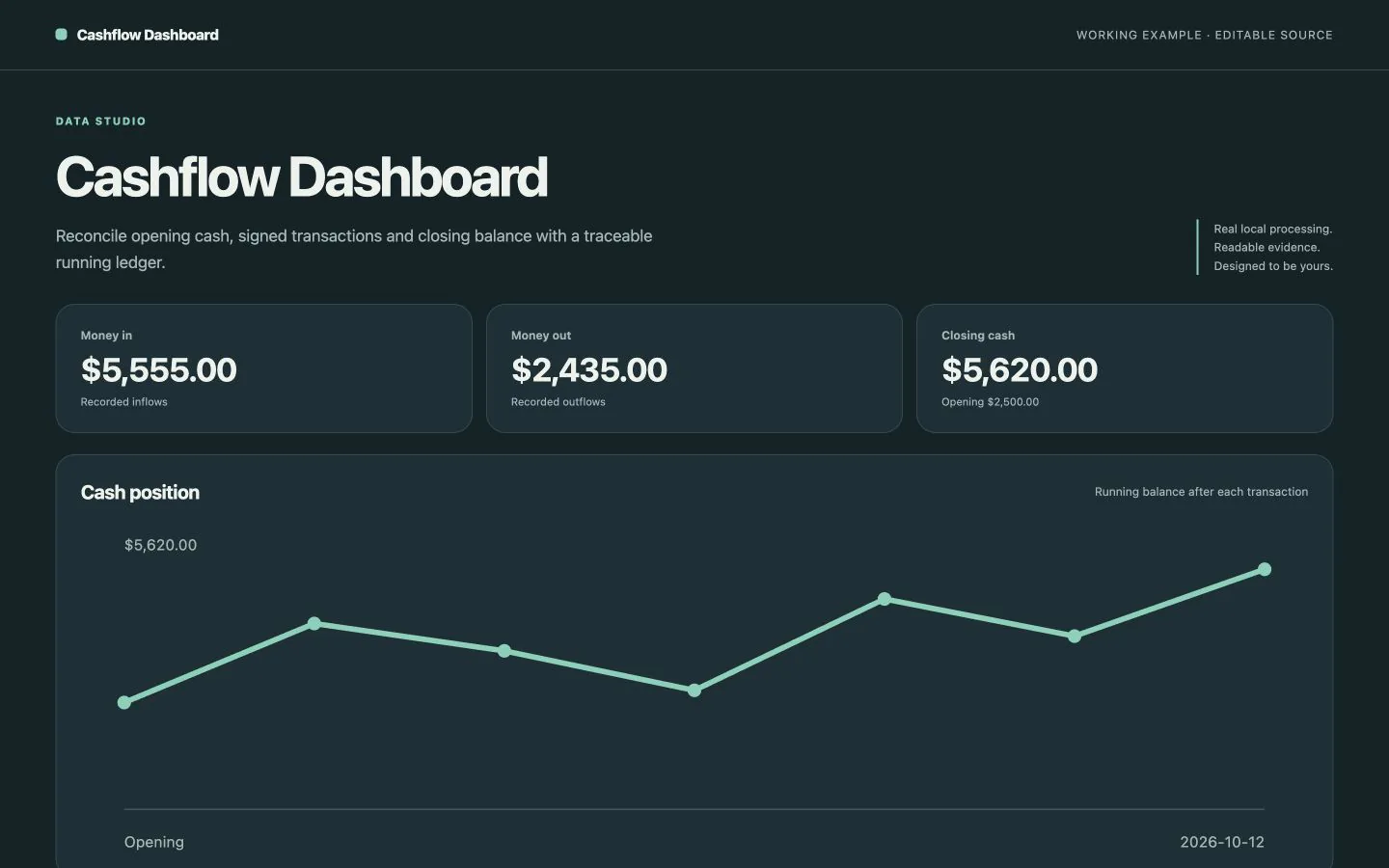Click the "Opening" x-axis label
1389x868 pixels.
(x=154, y=842)
